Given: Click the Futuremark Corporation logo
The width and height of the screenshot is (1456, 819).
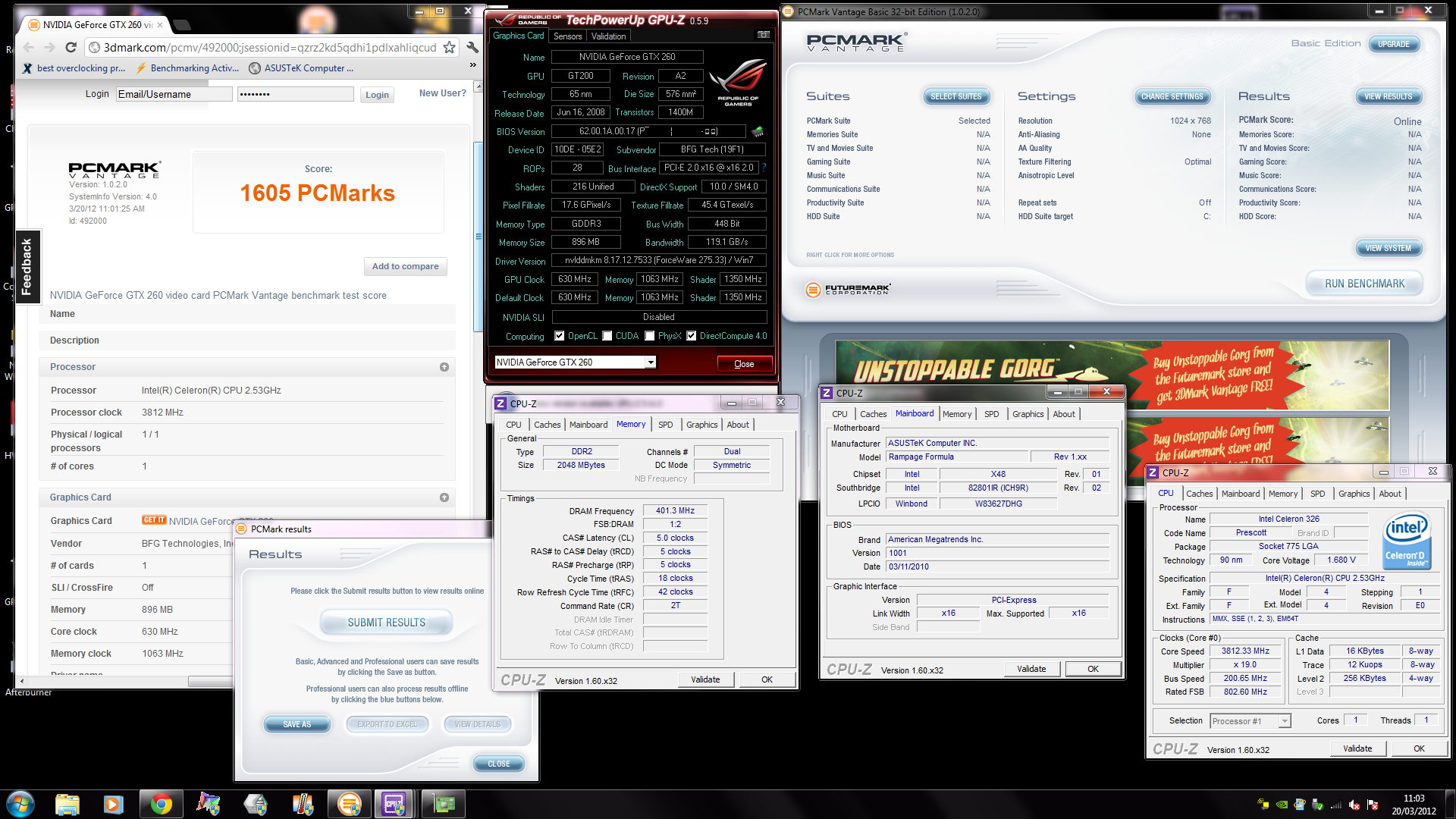Looking at the screenshot, I should (848, 290).
